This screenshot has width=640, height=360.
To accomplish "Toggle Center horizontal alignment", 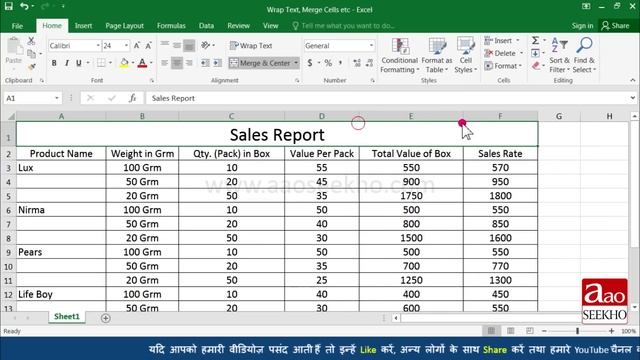I will tap(177, 63).
